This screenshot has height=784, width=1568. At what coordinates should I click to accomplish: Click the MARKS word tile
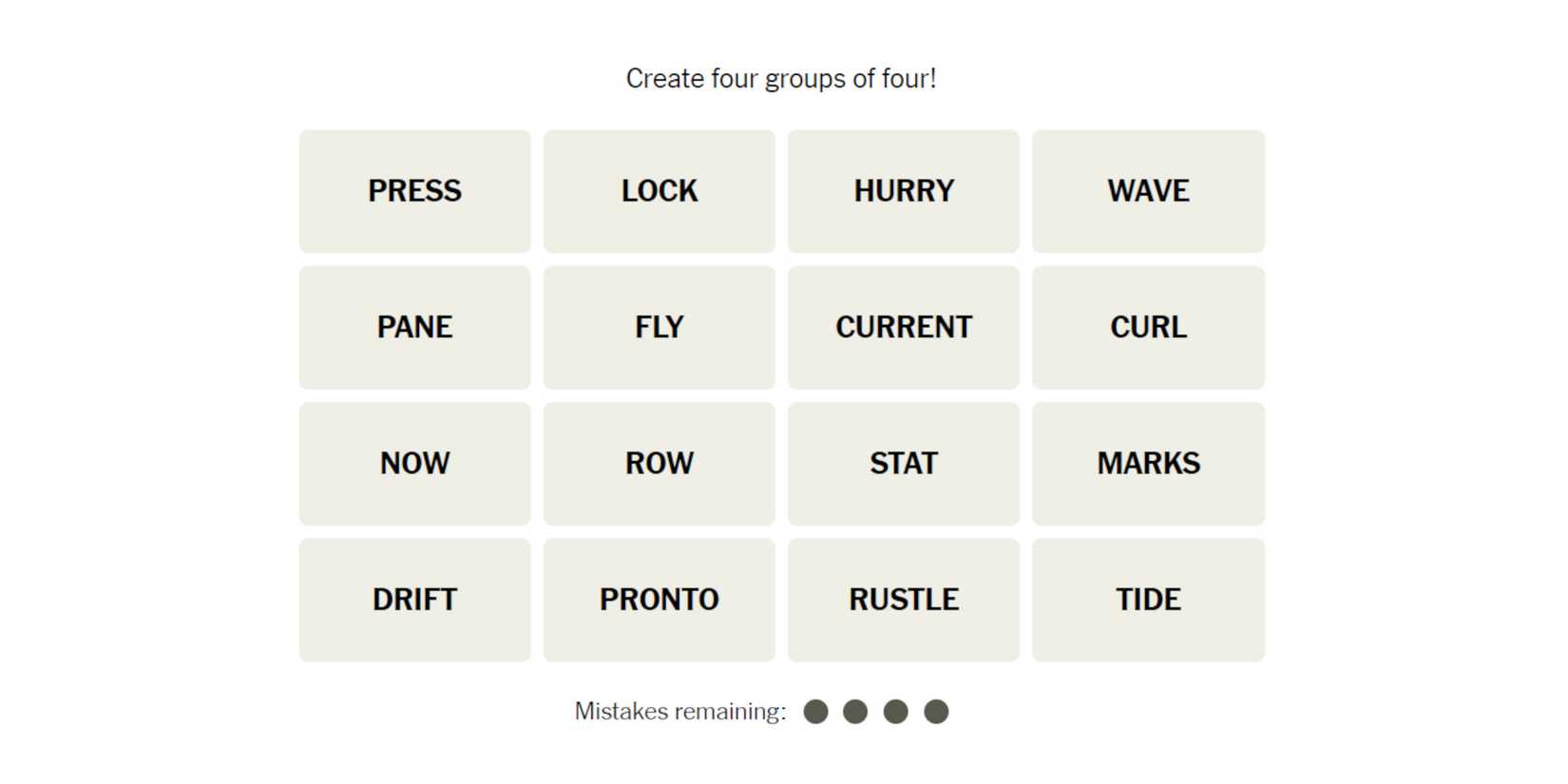(x=1148, y=463)
